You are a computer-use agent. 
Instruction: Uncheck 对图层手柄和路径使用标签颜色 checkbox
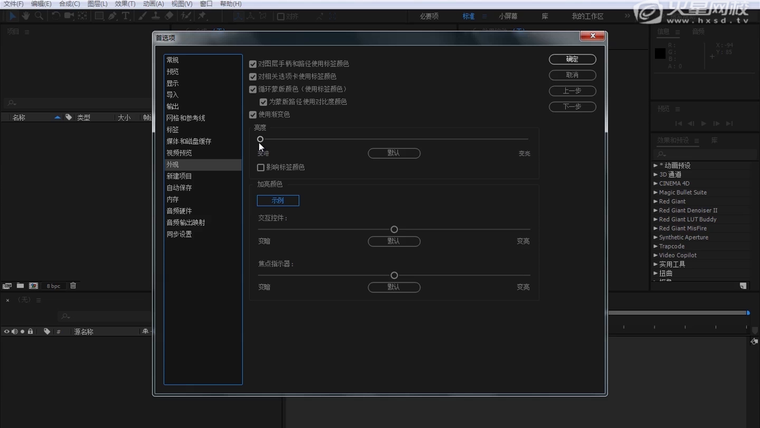pos(253,63)
